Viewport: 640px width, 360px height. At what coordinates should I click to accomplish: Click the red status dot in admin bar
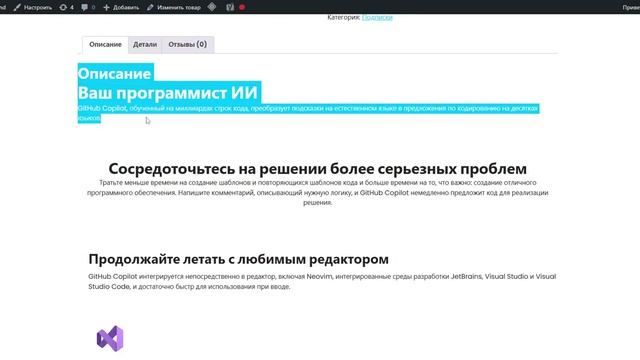(x=242, y=7)
